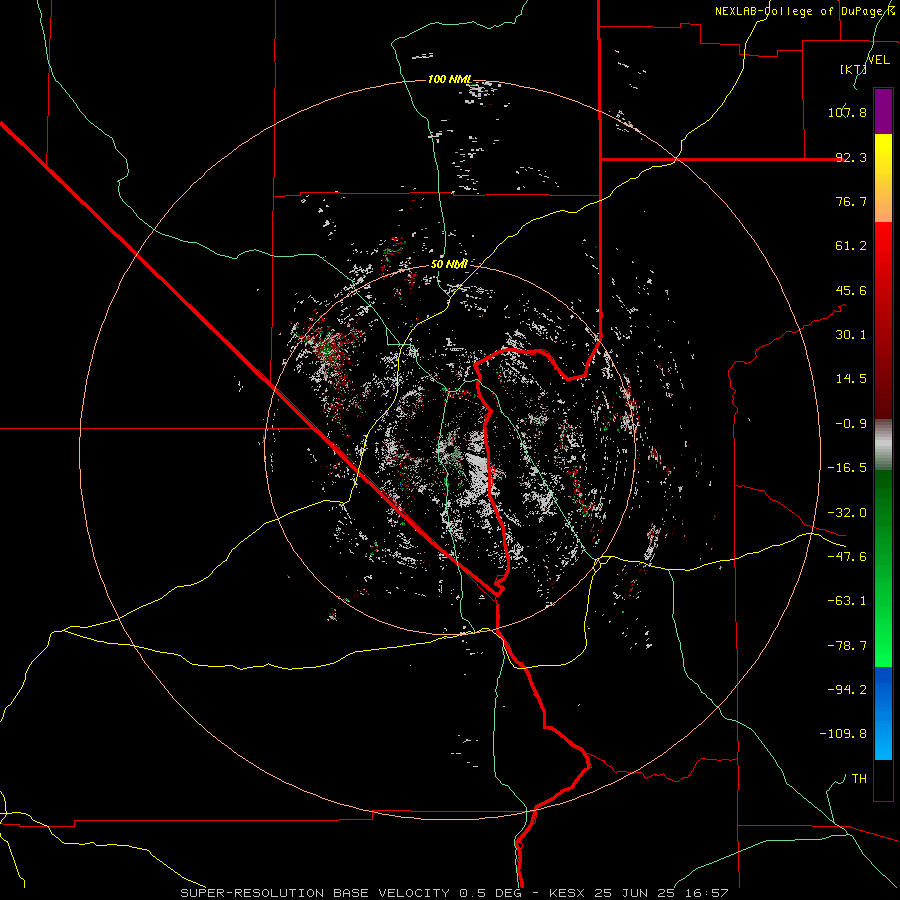Click the blue segment of the color bar
This screenshot has width=900, height=900.
pyautogui.click(x=883, y=713)
